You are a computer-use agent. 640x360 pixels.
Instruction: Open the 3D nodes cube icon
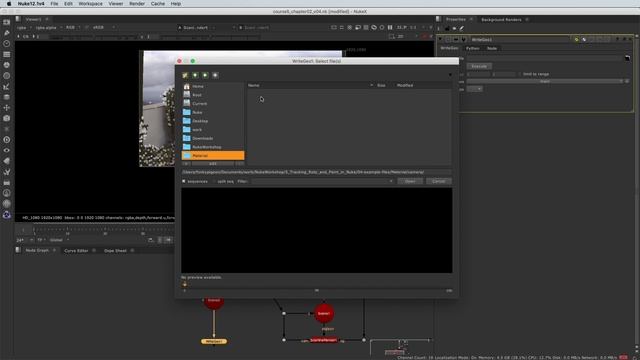click(7, 118)
